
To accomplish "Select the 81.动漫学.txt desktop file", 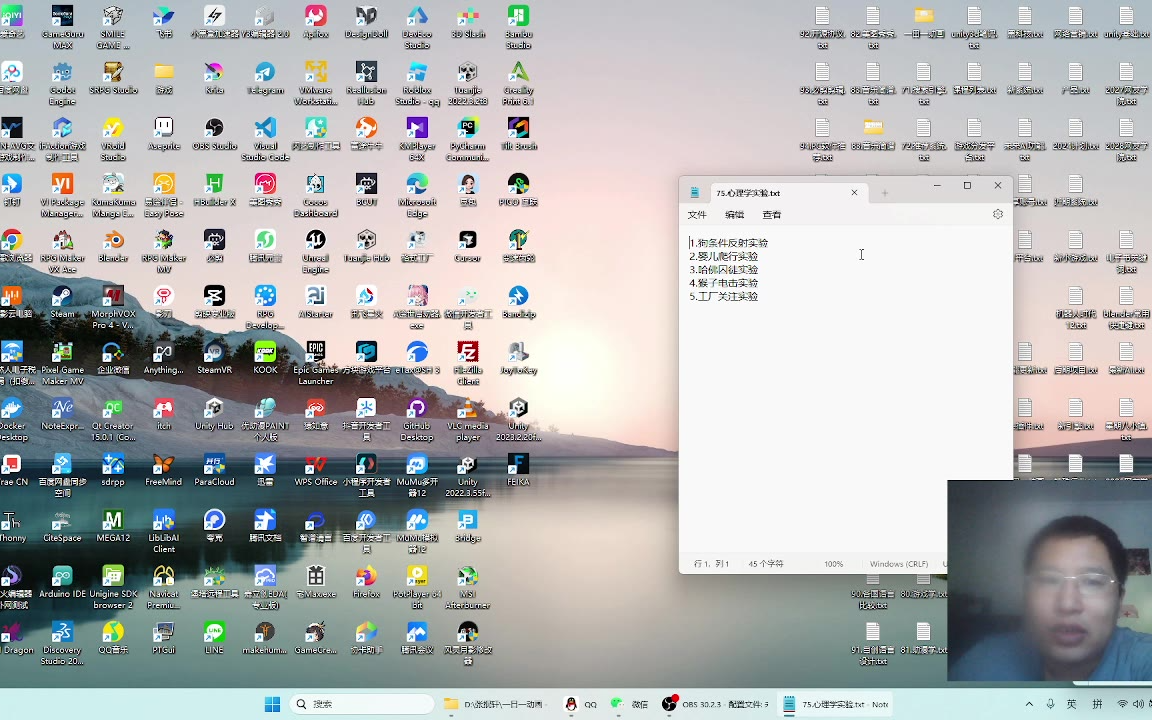I will (924, 638).
